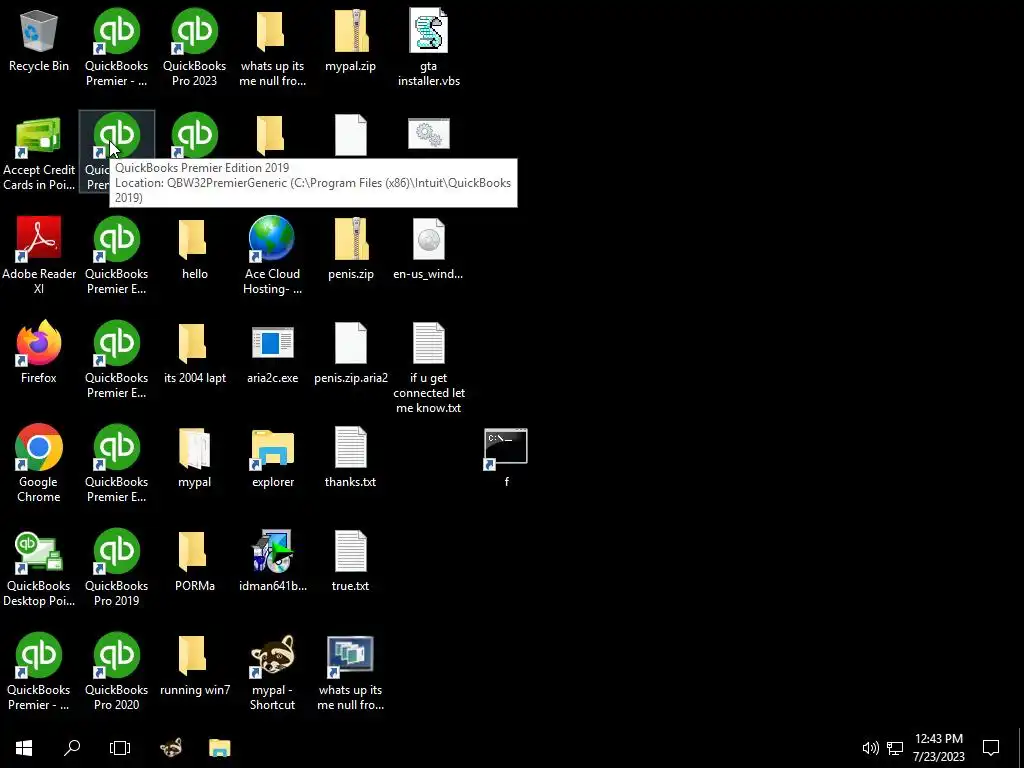Open the notification center icon
Viewport: 1024px width, 768px height.
(x=991, y=748)
